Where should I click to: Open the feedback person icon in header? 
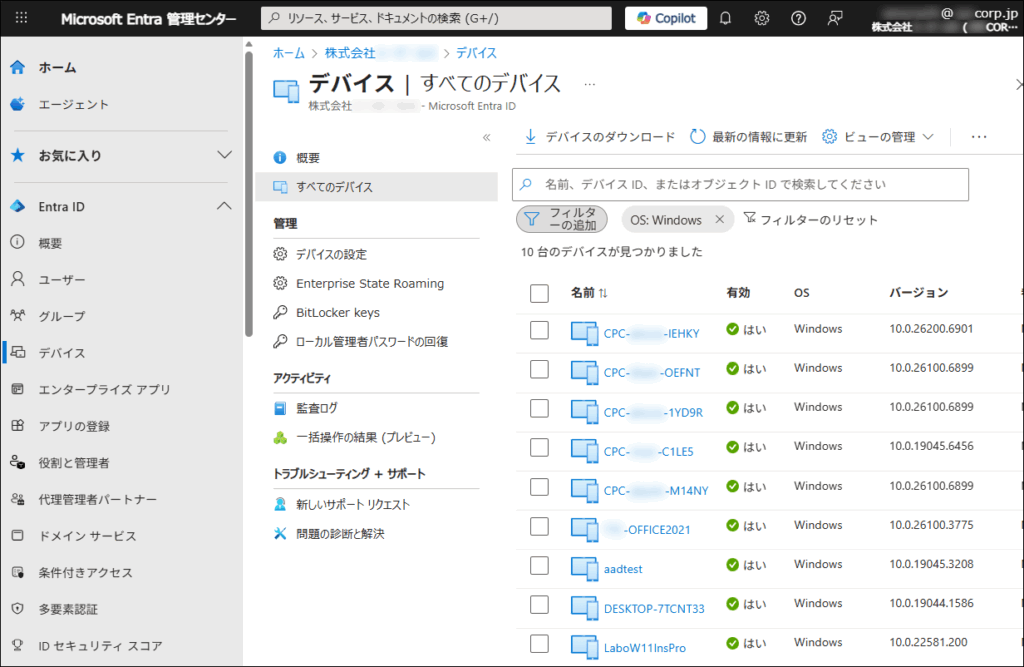click(836, 18)
